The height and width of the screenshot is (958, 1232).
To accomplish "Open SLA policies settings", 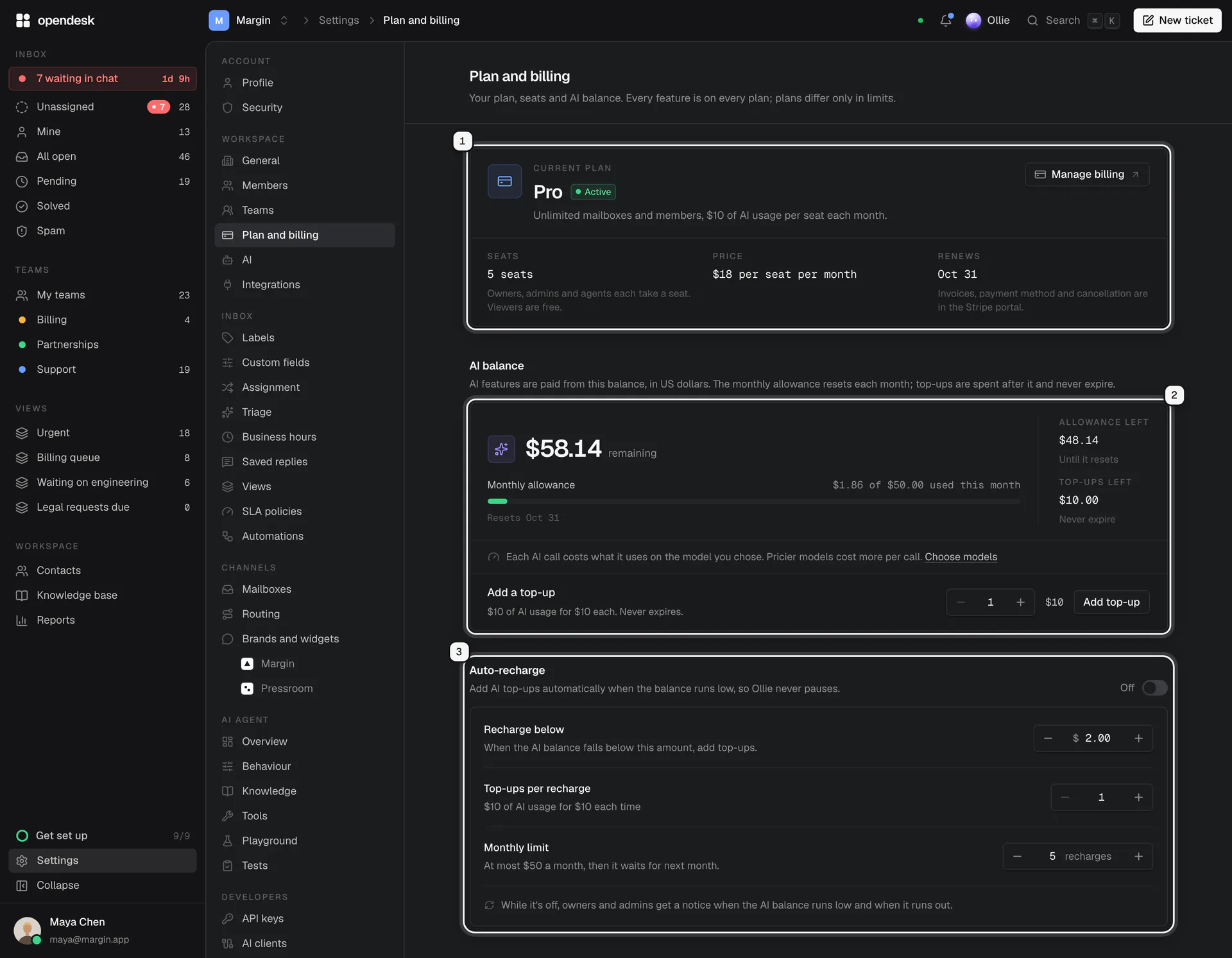I will [304, 511].
